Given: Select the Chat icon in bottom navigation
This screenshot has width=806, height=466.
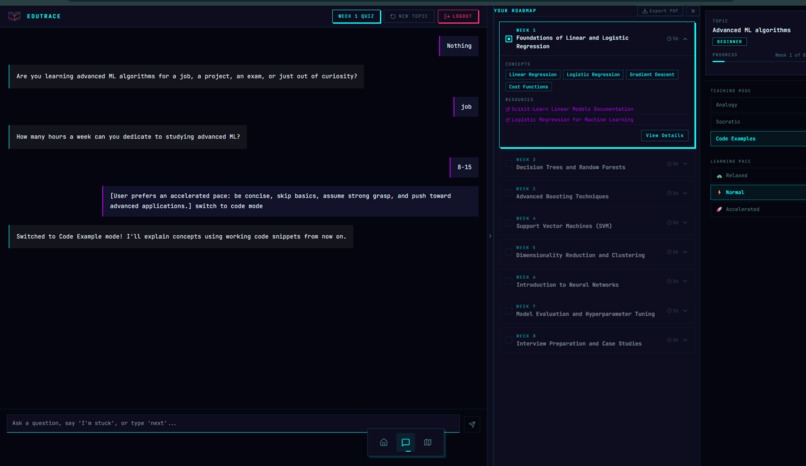Looking at the screenshot, I should [406, 442].
